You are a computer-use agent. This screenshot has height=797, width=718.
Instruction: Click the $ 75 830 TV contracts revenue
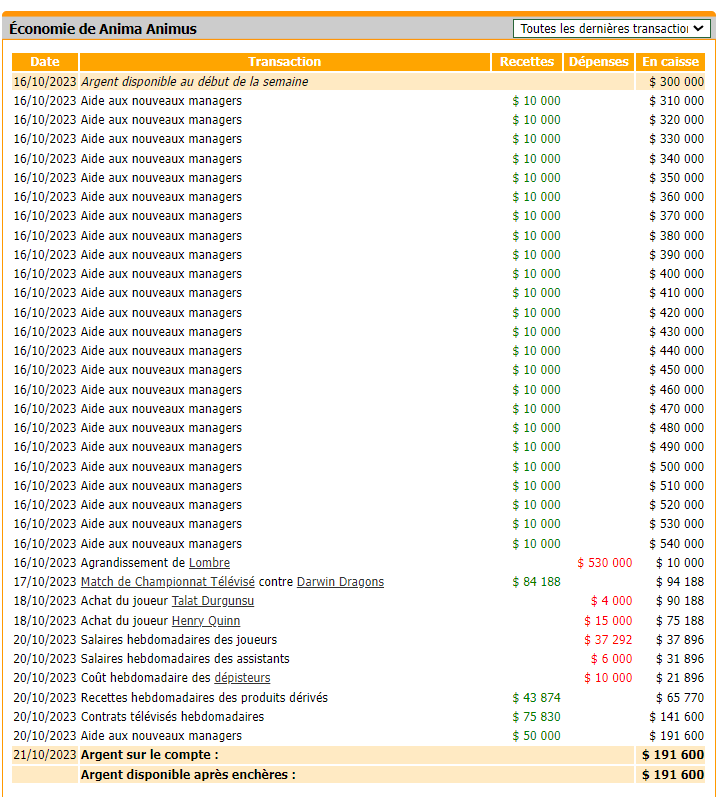[x=536, y=717]
